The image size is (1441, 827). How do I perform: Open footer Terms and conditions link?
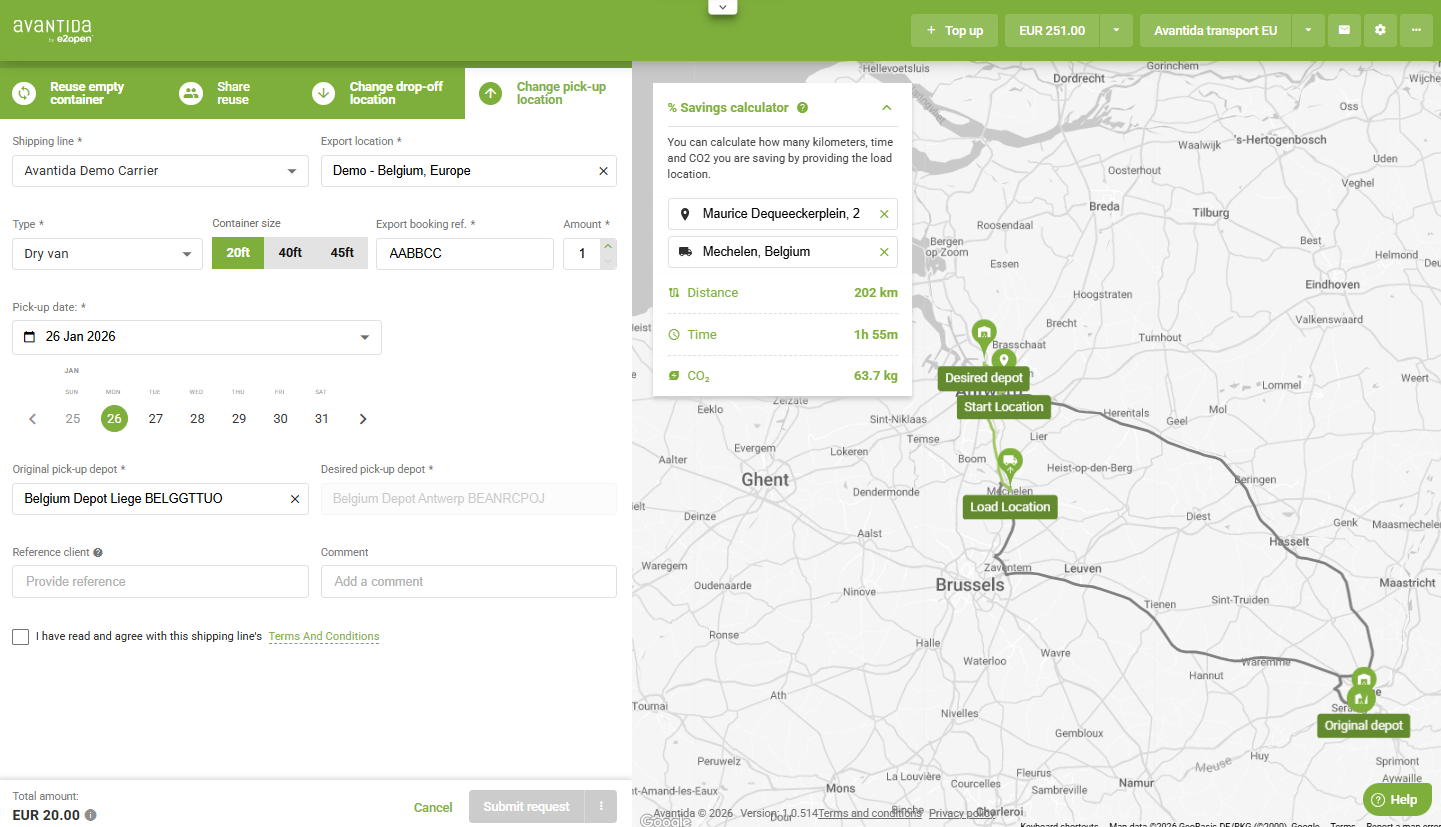pos(870,813)
